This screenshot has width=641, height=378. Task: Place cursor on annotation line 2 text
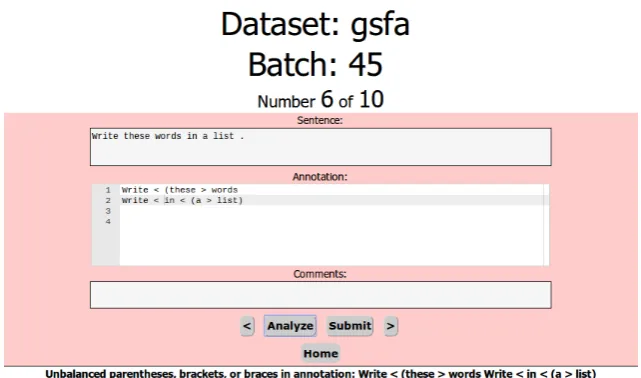pyautogui.click(x=182, y=200)
